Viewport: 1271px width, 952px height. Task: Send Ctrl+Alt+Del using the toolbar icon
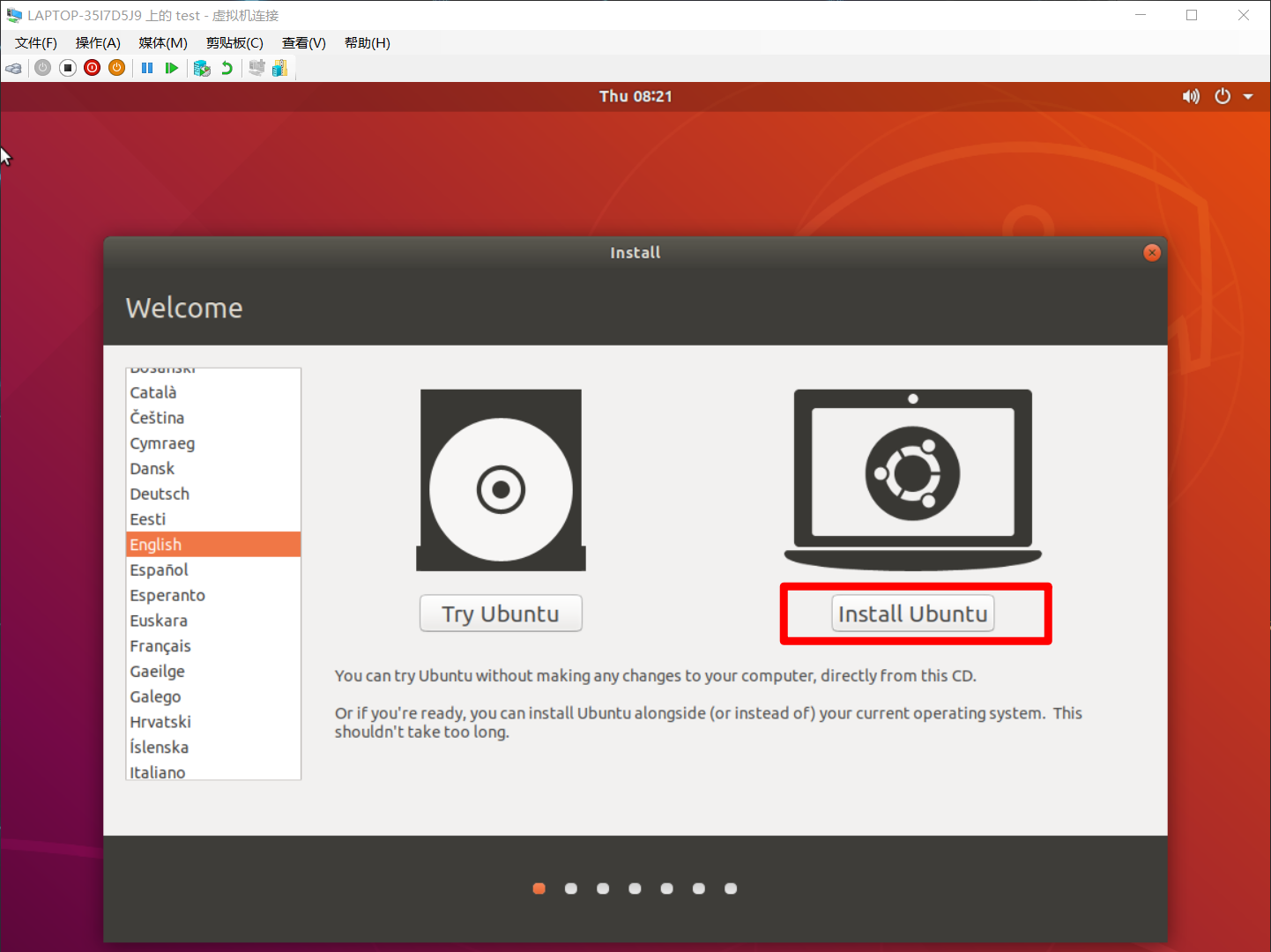pyautogui.click(x=13, y=68)
